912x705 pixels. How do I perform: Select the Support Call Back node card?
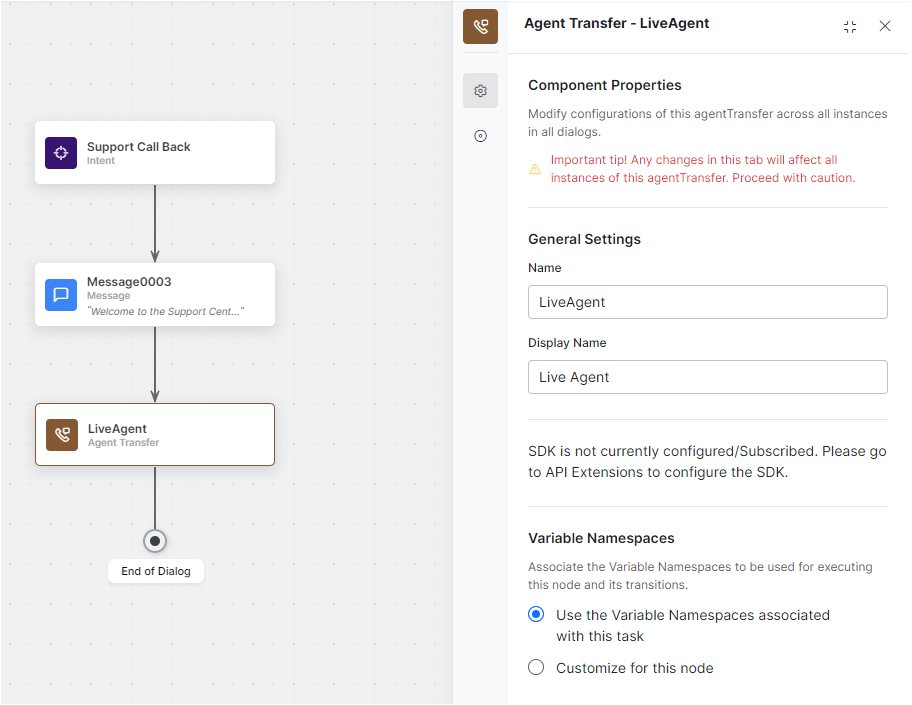(x=155, y=152)
